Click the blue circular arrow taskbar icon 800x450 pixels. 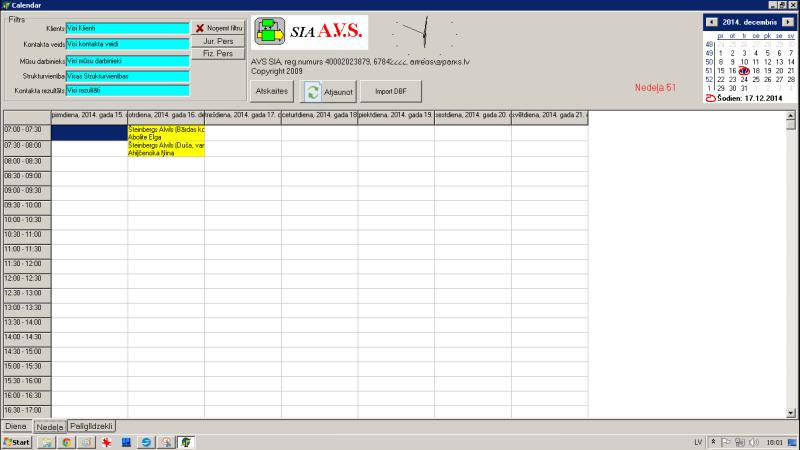click(x=146, y=442)
